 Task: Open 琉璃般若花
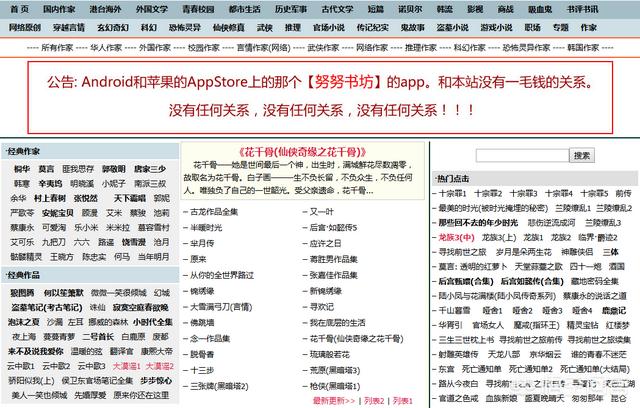(x=329, y=355)
